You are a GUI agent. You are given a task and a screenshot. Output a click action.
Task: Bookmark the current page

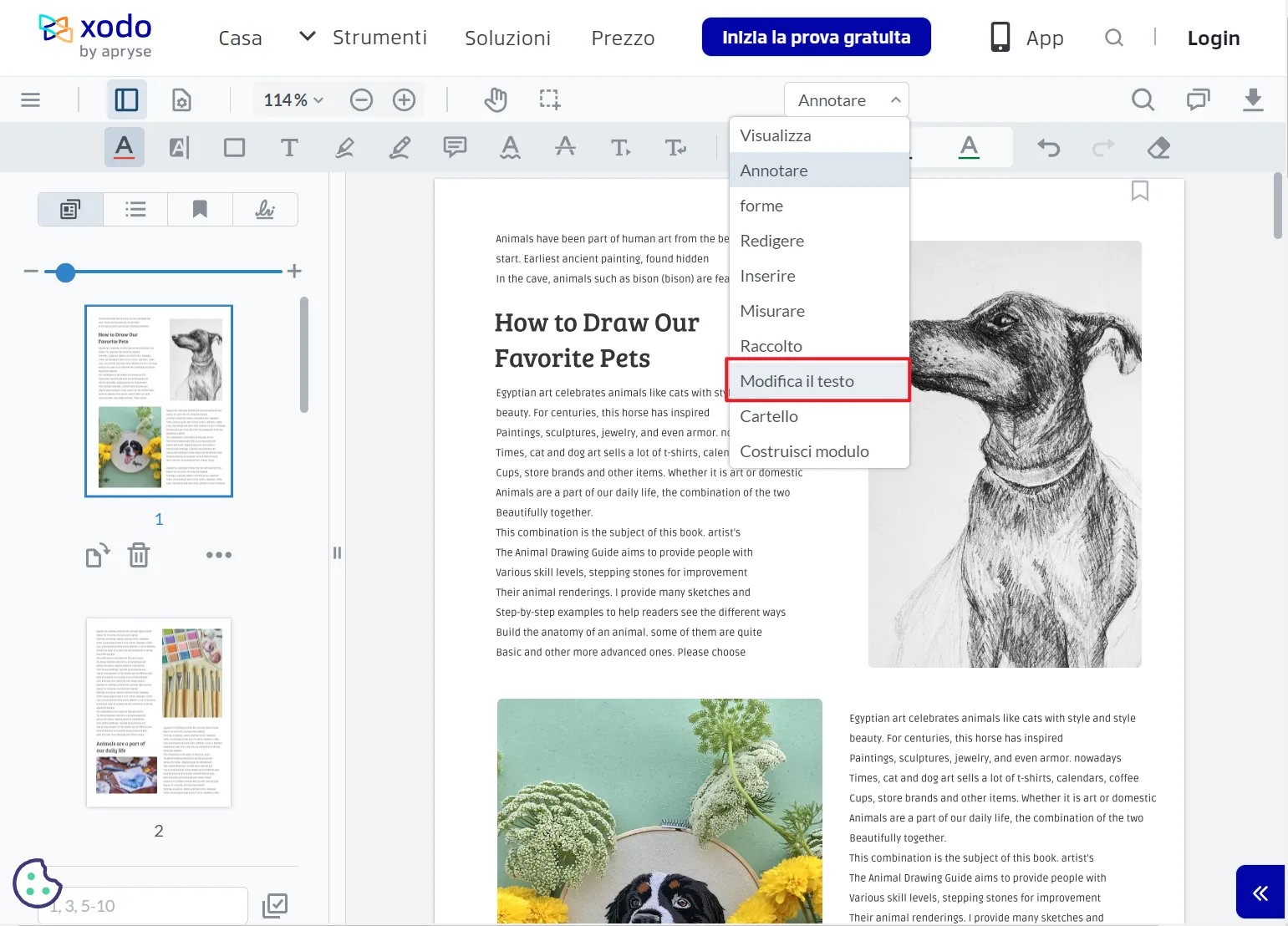(1140, 191)
